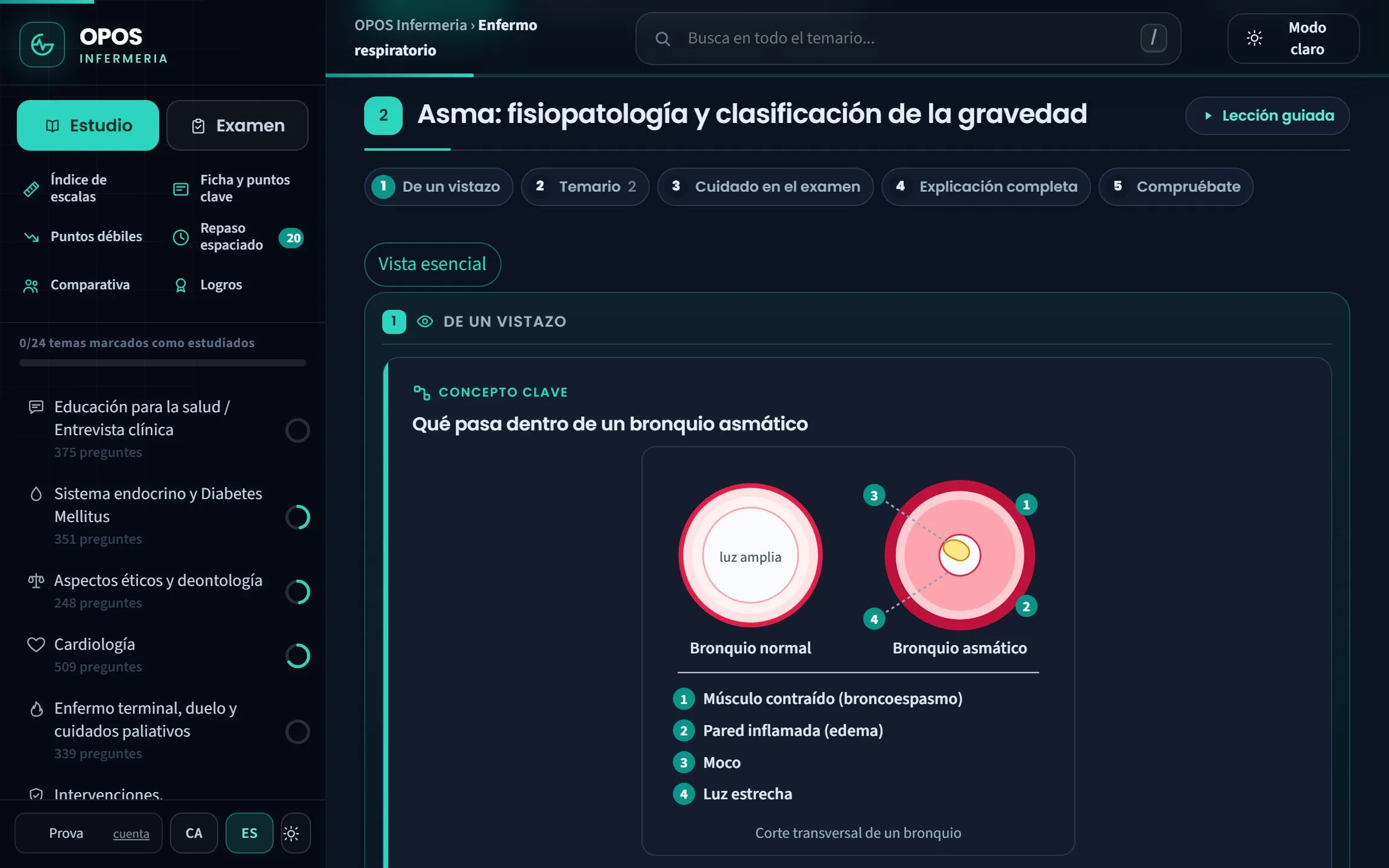Focus the Busca en todo el temario field
This screenshot has width=1389, height=868.
pos(908,39)
